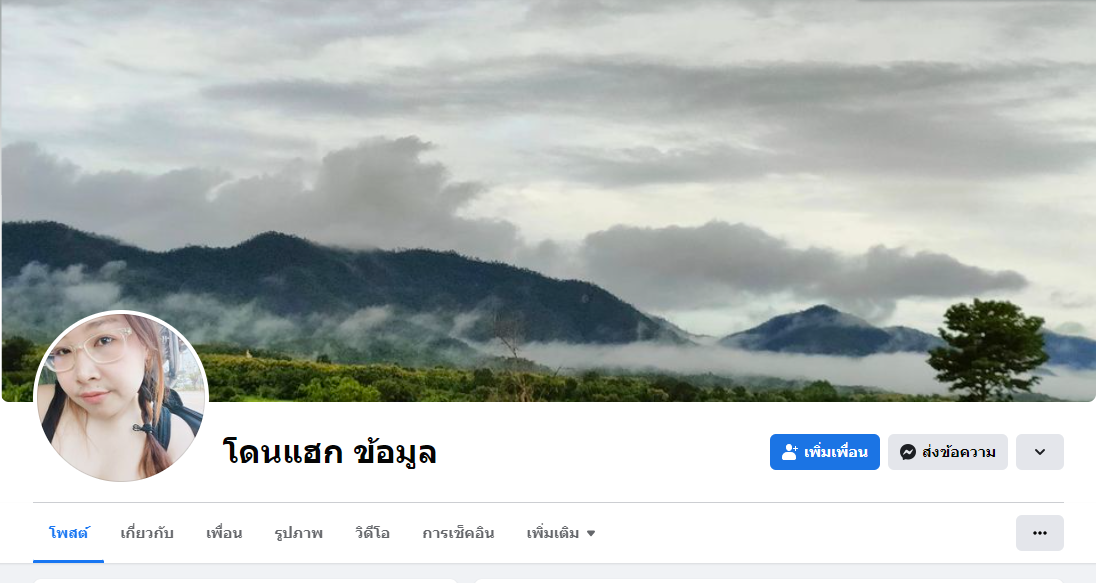The height and width of the screenshot is (583, 1096).
Task: Show the วิดีโอ tab
Action: [372, 533]
